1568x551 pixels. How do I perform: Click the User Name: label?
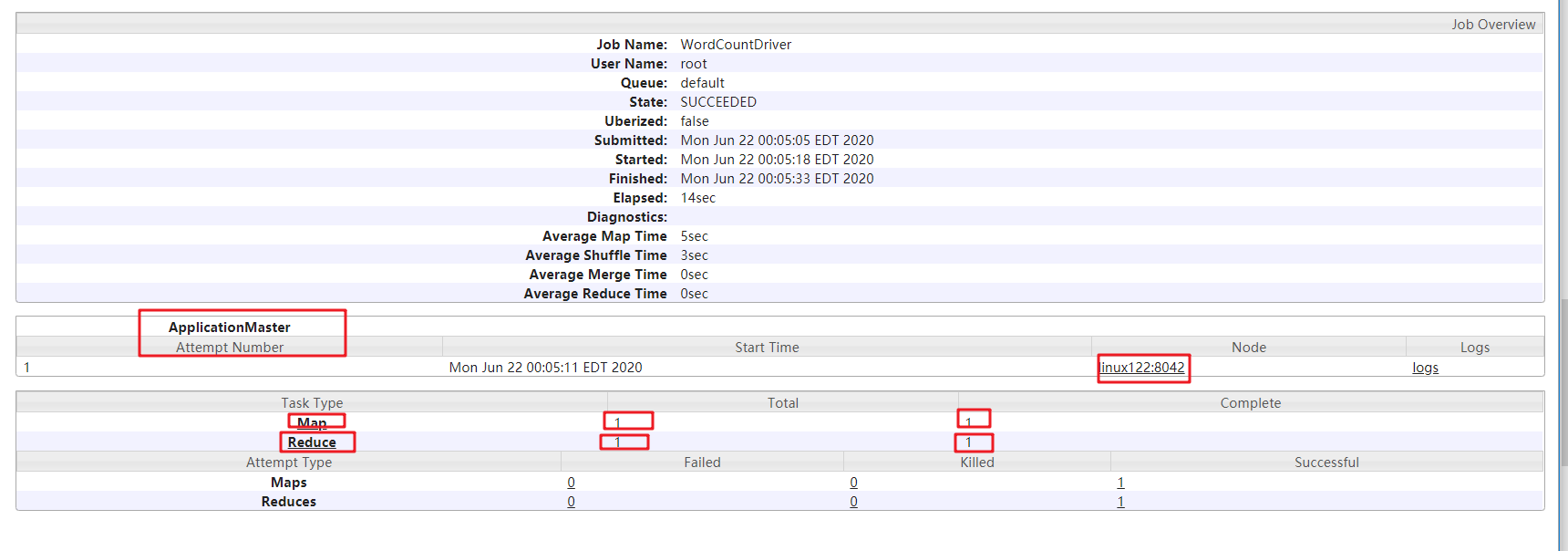tap(629, 64)
